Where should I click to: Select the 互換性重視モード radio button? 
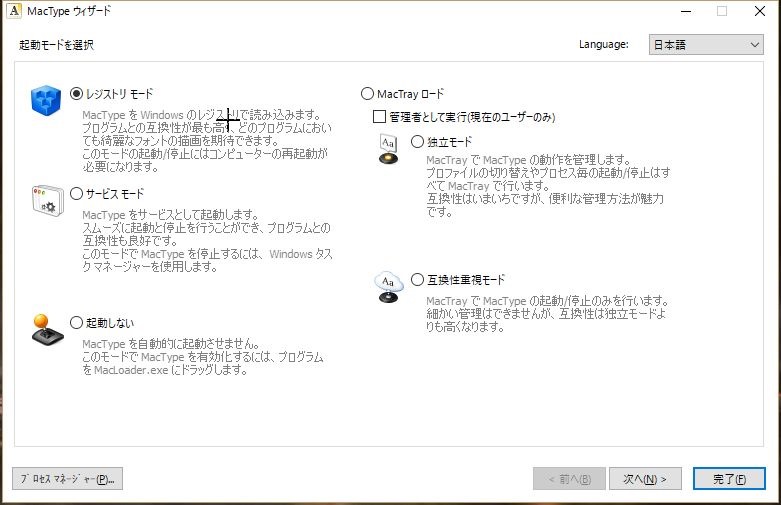point(417,279)
